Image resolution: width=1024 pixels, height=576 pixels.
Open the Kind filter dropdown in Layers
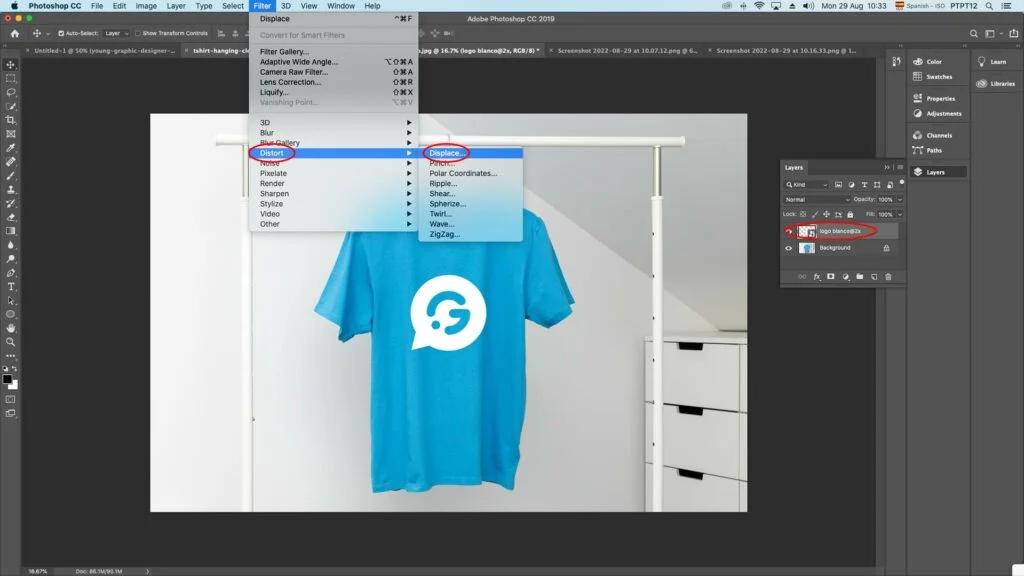807,185
